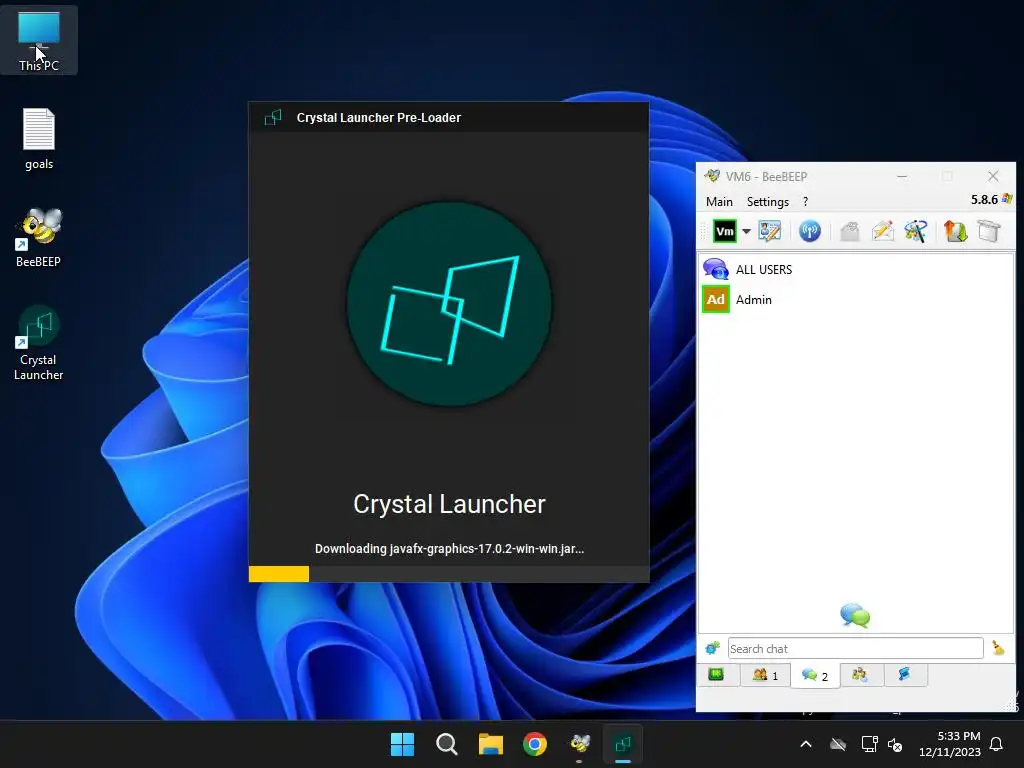Minimize the BeeBEEP window
This screenshot has height=768, width=1024.
pos(902,176)
